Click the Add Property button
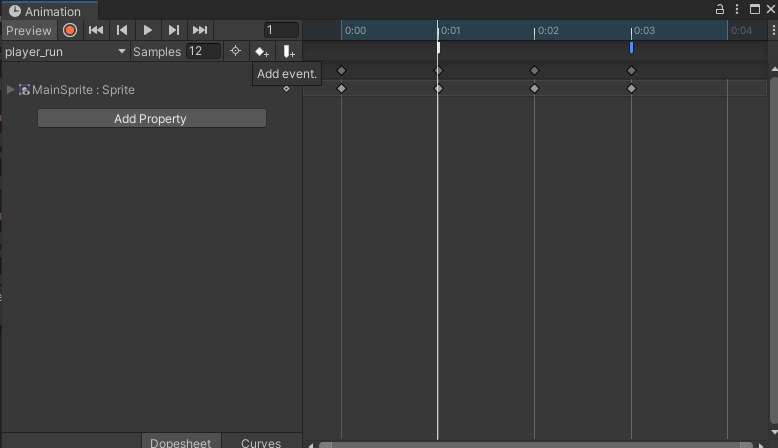Viewport: 778px width, 448px height. pos(152,119)
